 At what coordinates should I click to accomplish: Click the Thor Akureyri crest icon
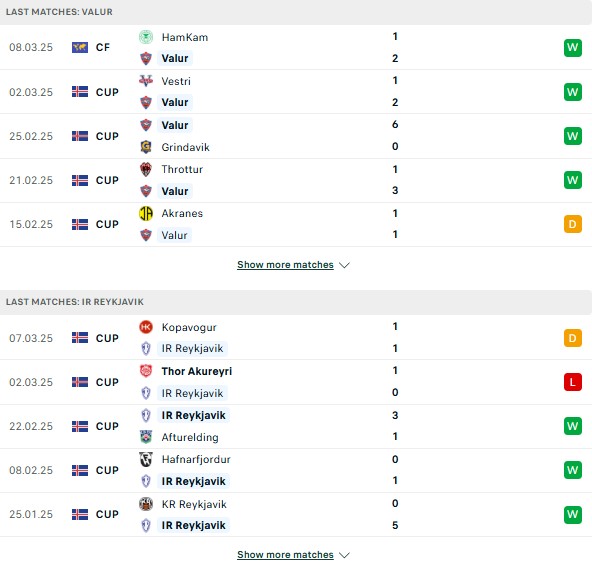[146, 371]
